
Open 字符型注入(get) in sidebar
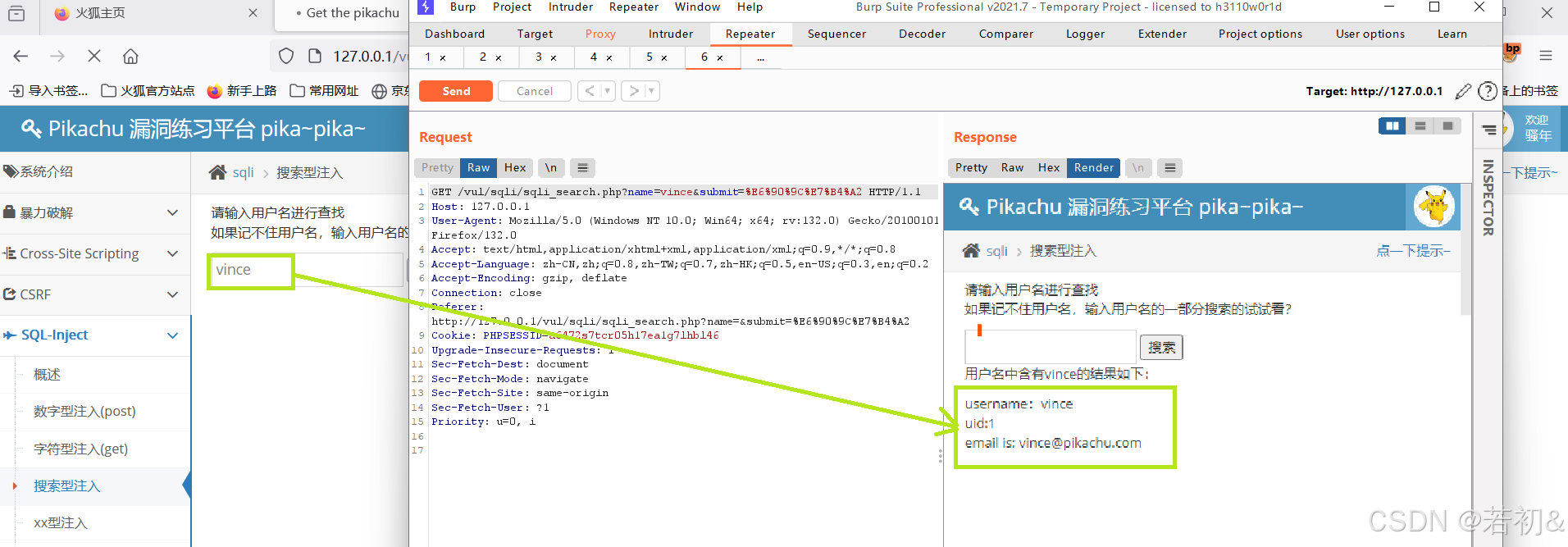click(80, 449)
